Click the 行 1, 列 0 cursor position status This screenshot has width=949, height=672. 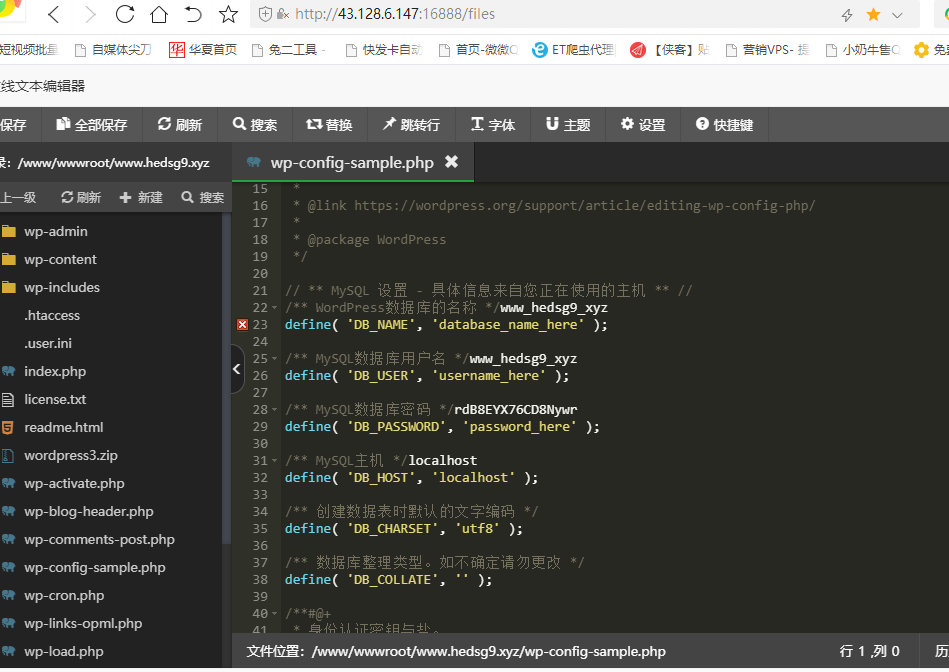(869, 651)
